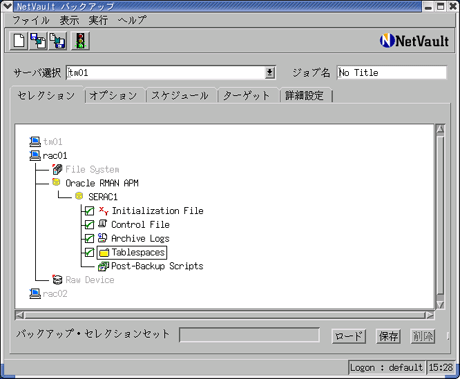Image resolution: width=460 pixels, height=379 pixels.
Task: Click the Archive Logs icon
Action: click(102, 238)
